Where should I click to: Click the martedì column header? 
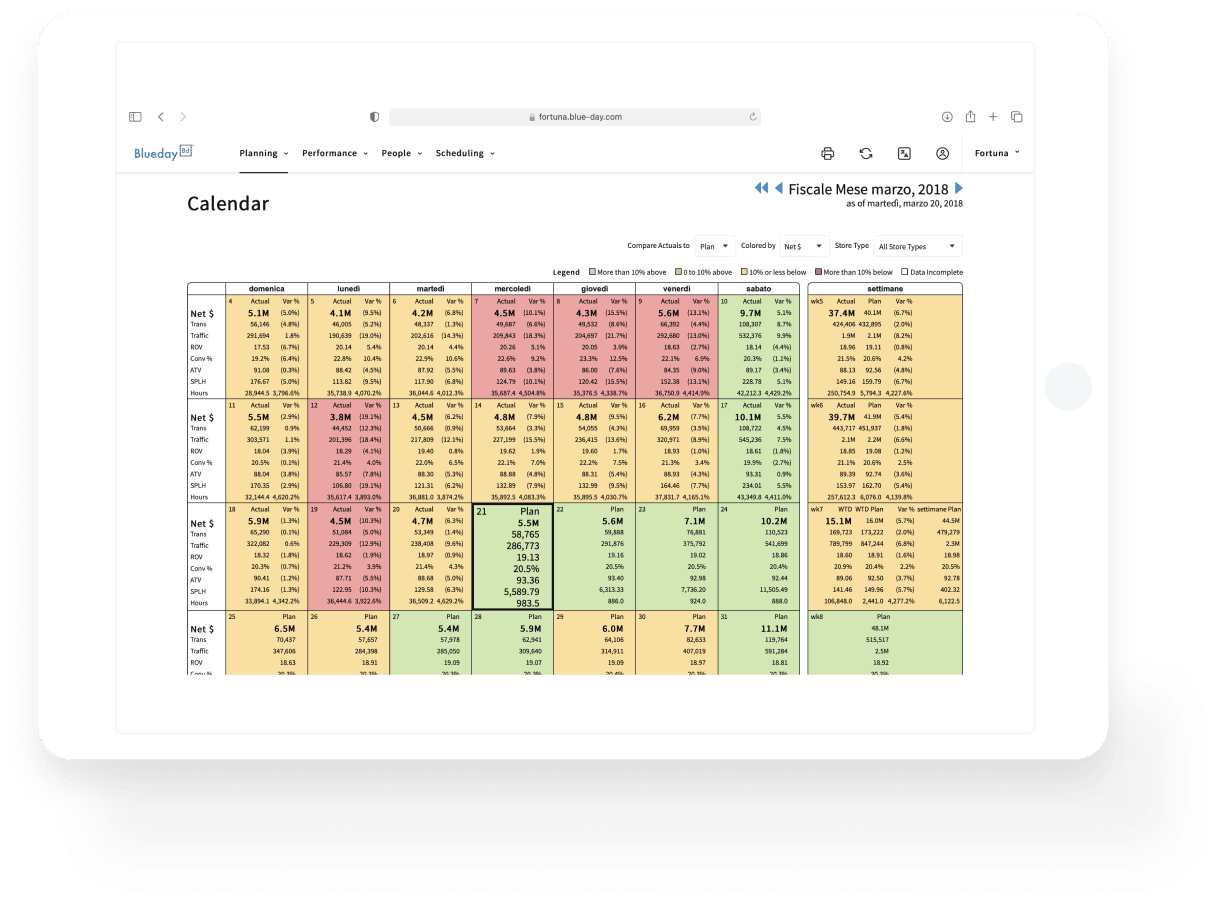(430, 288)
